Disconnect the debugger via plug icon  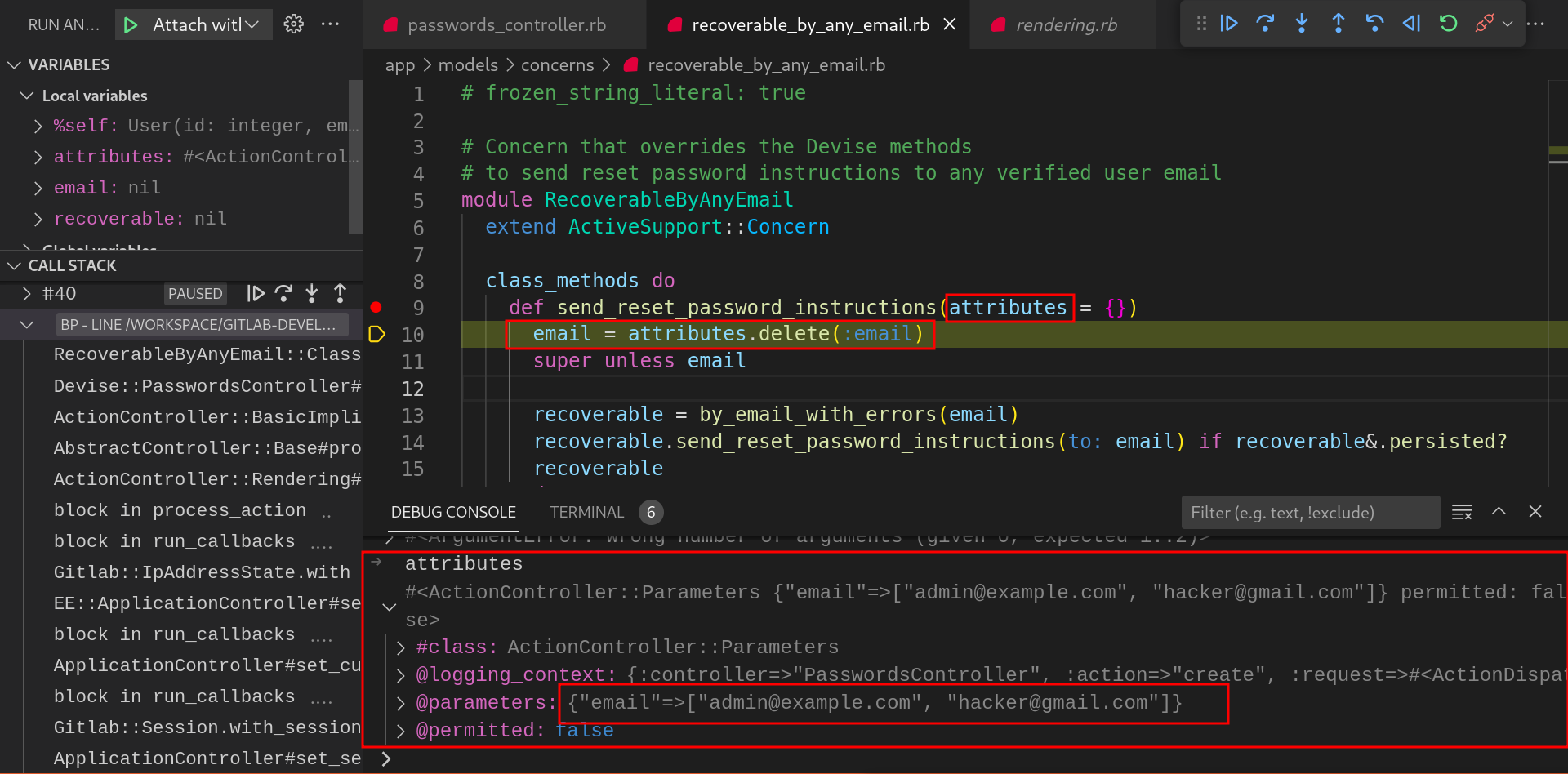[x=1484, y=24]
